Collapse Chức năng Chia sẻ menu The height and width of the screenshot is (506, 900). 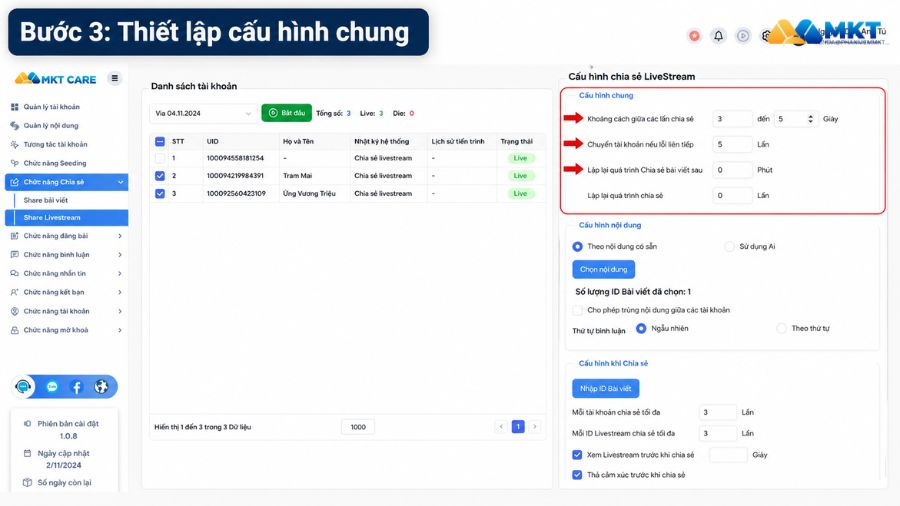[67, 182]
